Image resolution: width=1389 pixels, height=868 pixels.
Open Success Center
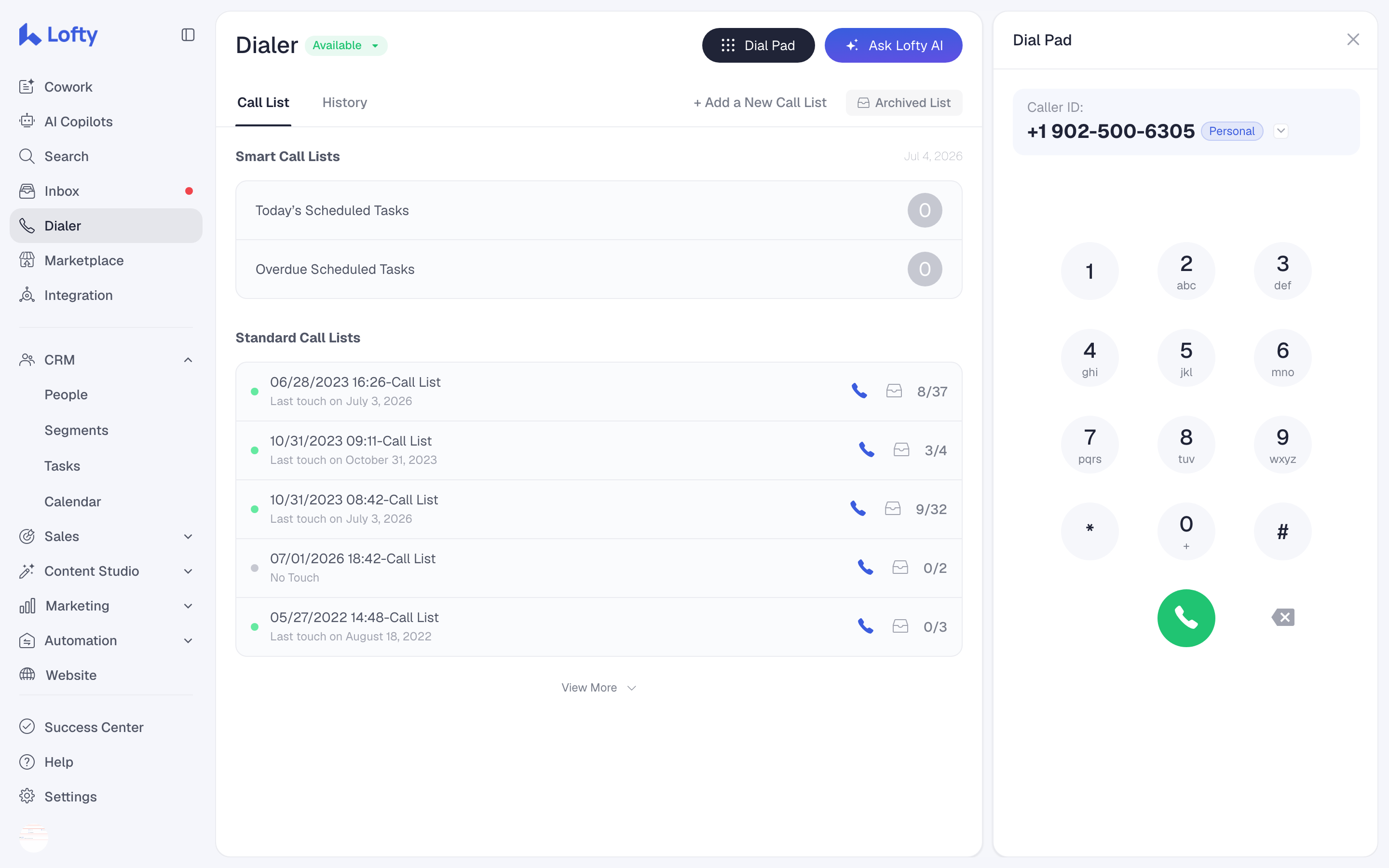pos(106,727)
